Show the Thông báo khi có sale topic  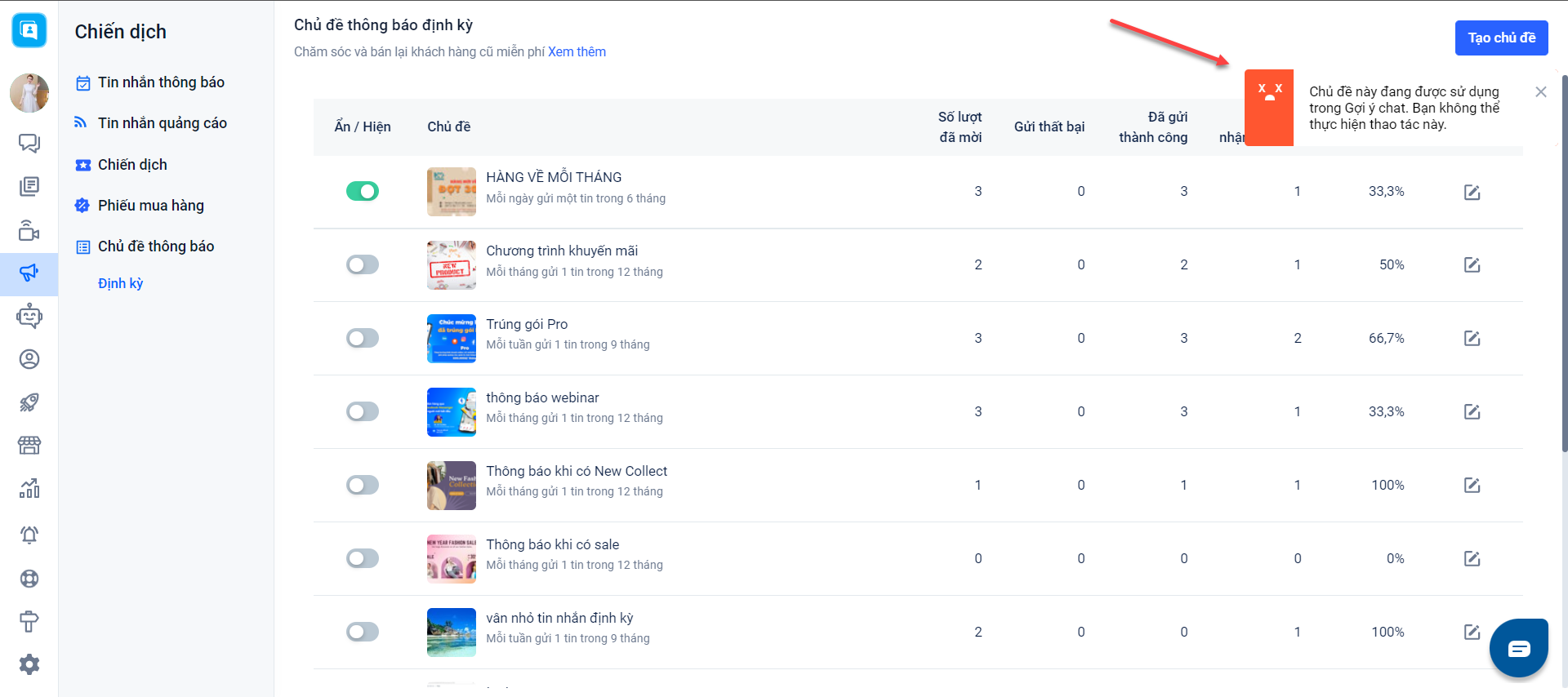[x=363, y=558]
